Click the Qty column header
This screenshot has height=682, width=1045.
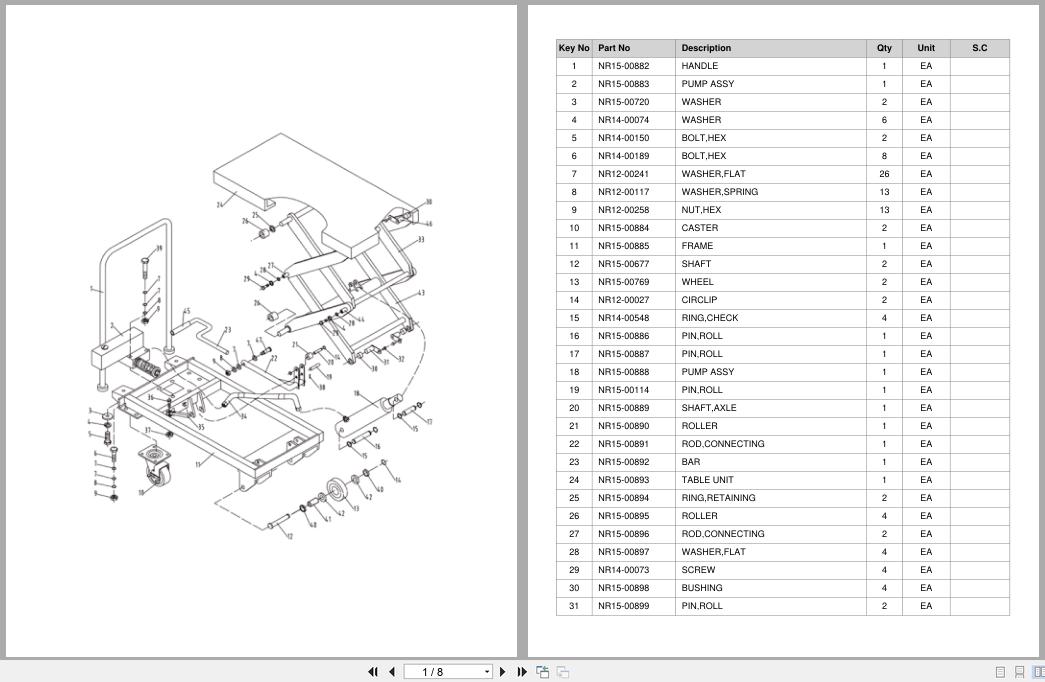click(x=884, y=48)
